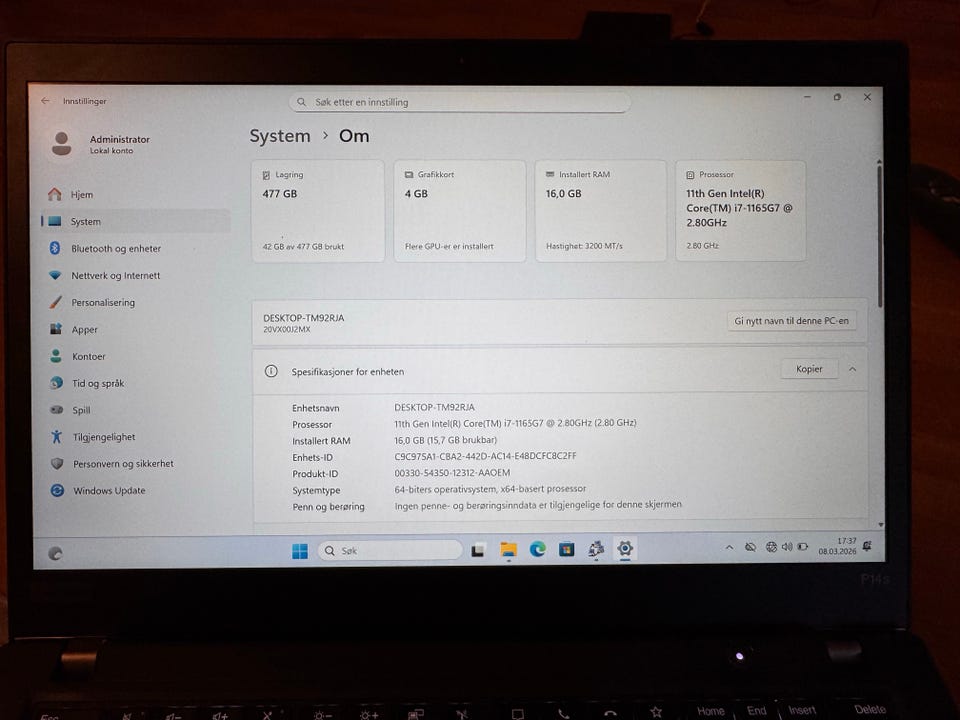This screenshot has width=960, height=720.
Task: Click the Tilgjengelighet figure icon
Action: 56,437
